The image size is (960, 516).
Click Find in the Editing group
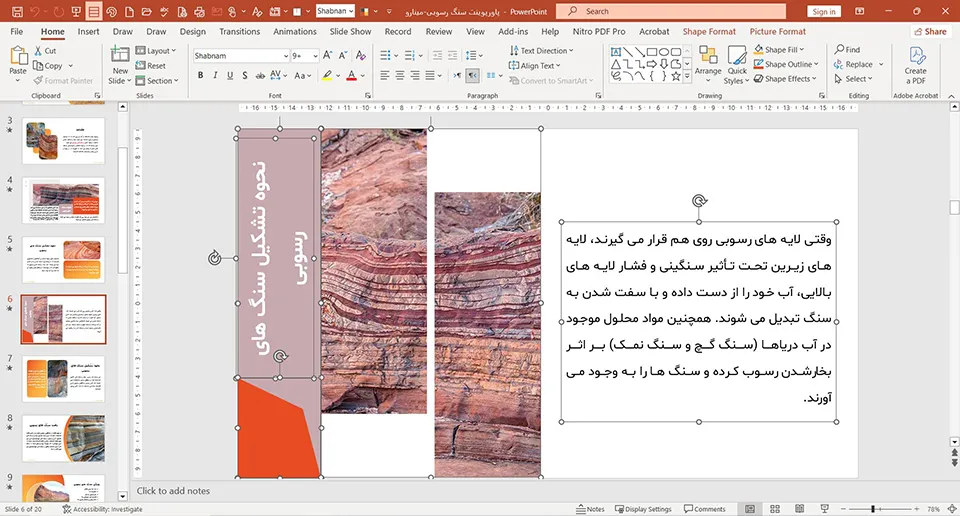[847, 50]
